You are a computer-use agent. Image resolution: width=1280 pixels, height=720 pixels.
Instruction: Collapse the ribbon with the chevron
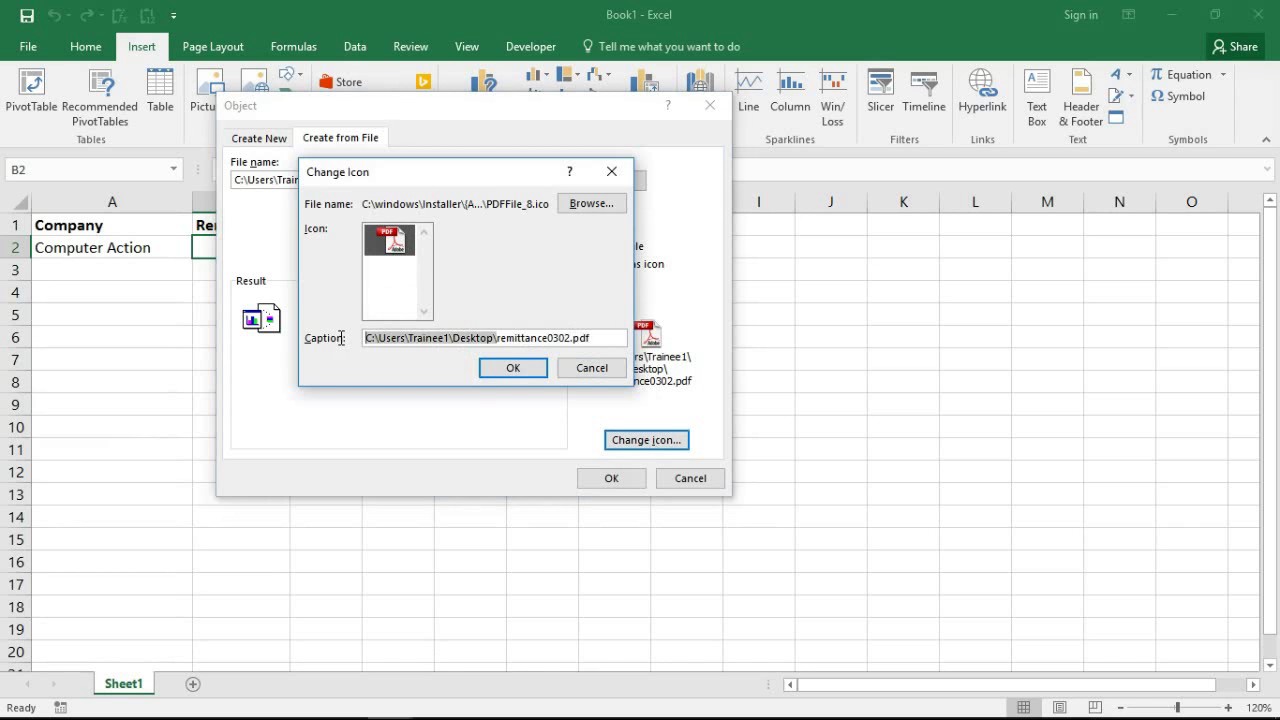click(x=1267, y=141)
